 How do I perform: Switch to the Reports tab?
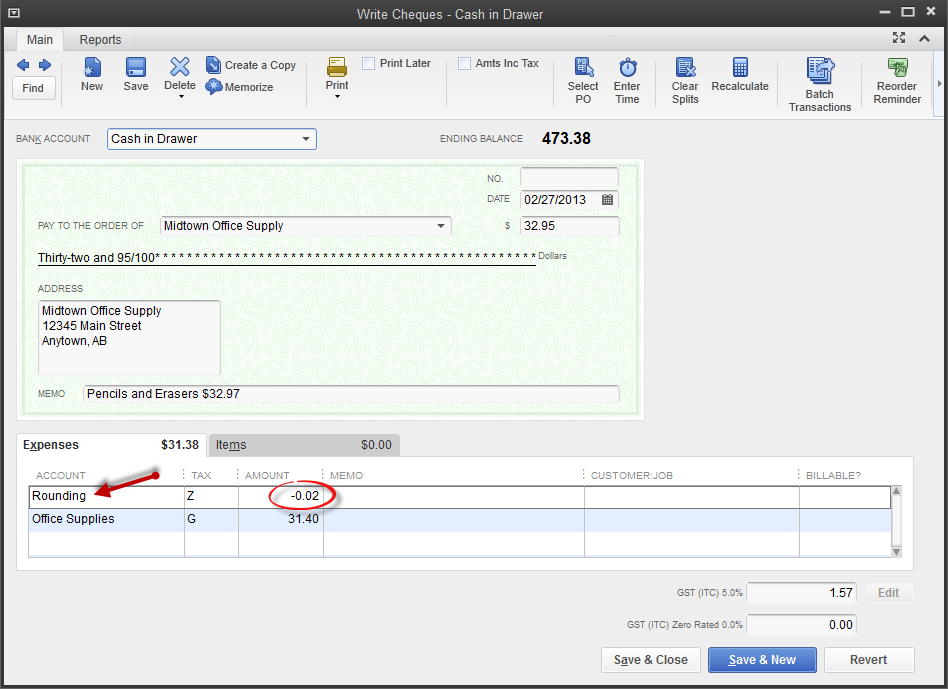[x=100, y=40]
